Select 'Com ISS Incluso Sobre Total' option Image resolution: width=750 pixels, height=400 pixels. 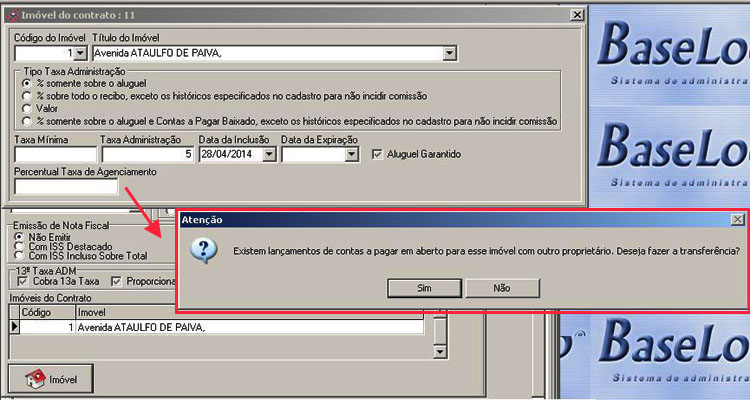18,256
